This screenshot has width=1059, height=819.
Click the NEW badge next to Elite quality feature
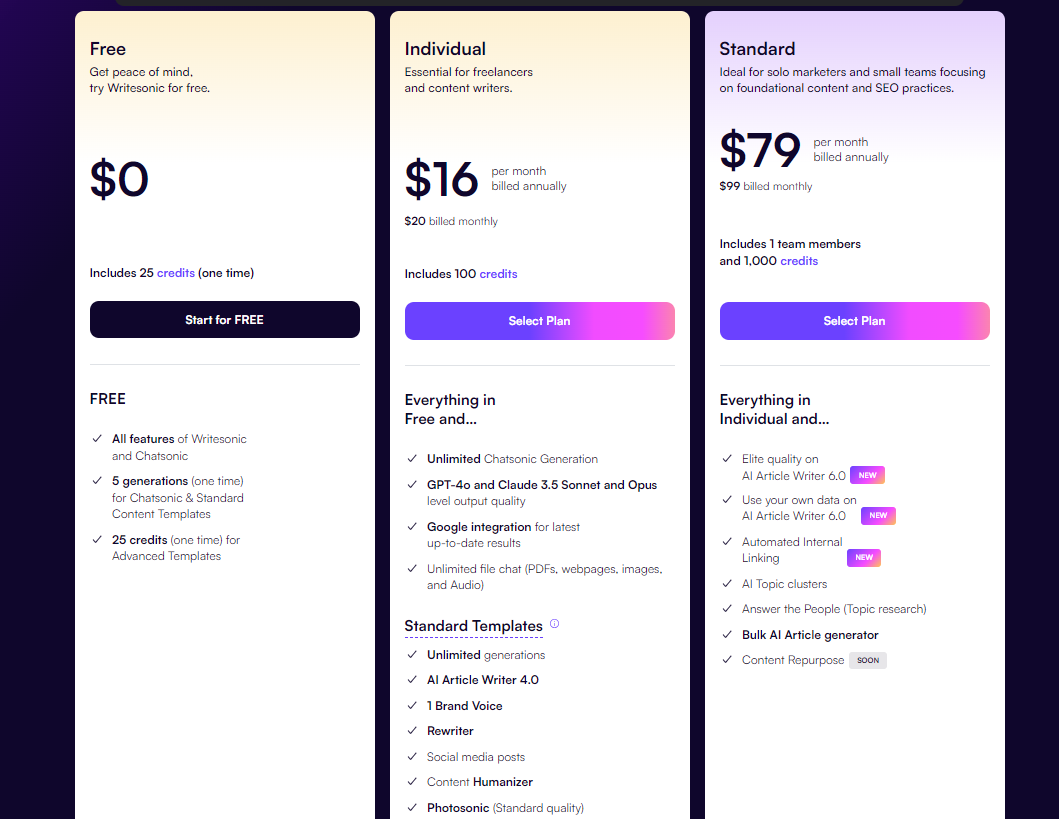click(866, 475)
